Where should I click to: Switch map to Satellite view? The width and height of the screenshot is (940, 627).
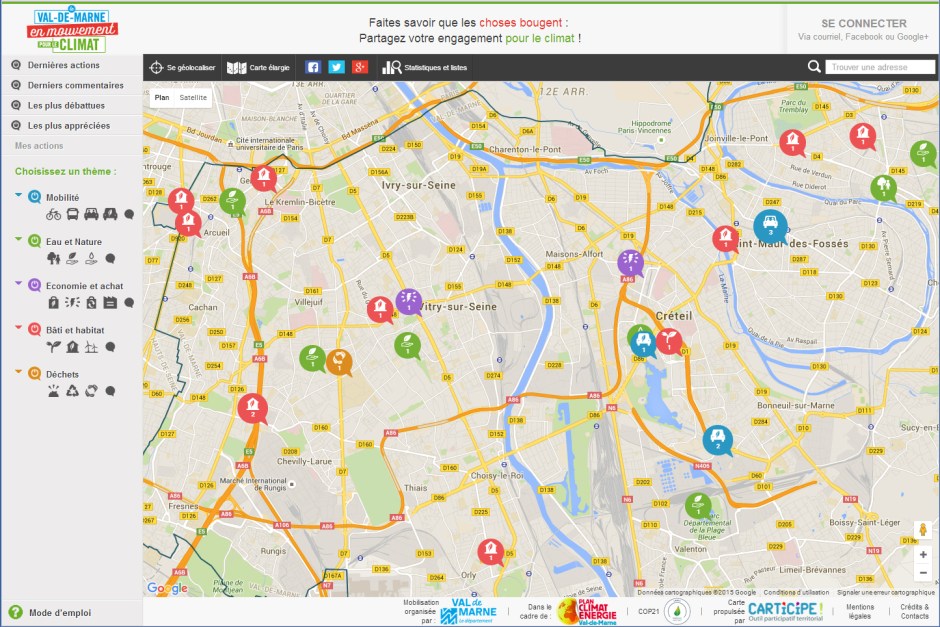[193, 98]
